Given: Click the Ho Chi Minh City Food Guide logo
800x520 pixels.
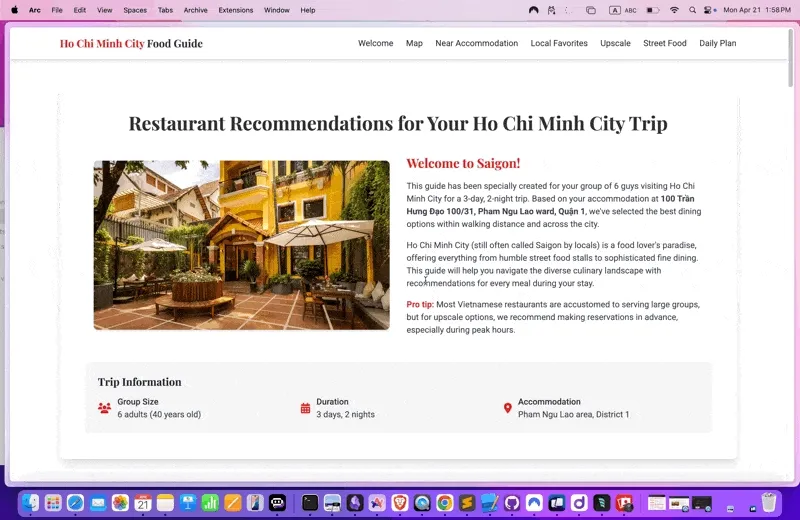Looking at the screenshot, I should (131, 43).
